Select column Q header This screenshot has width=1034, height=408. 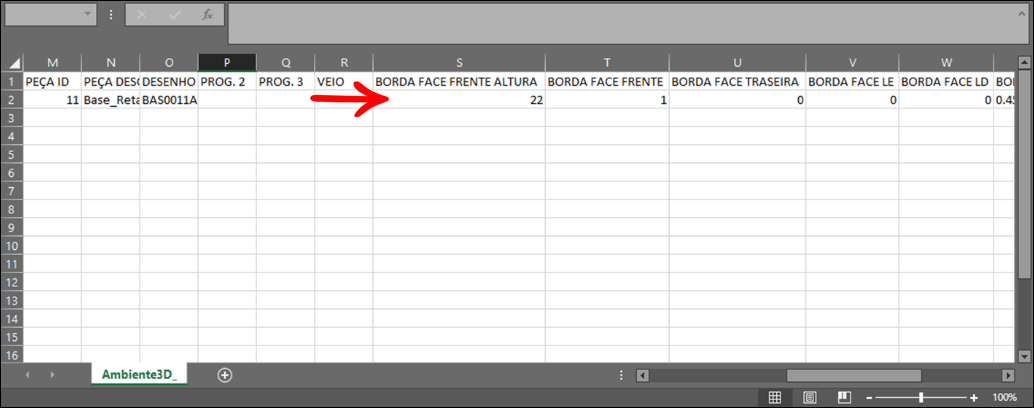pyautogui.click(x=286, y=63)
